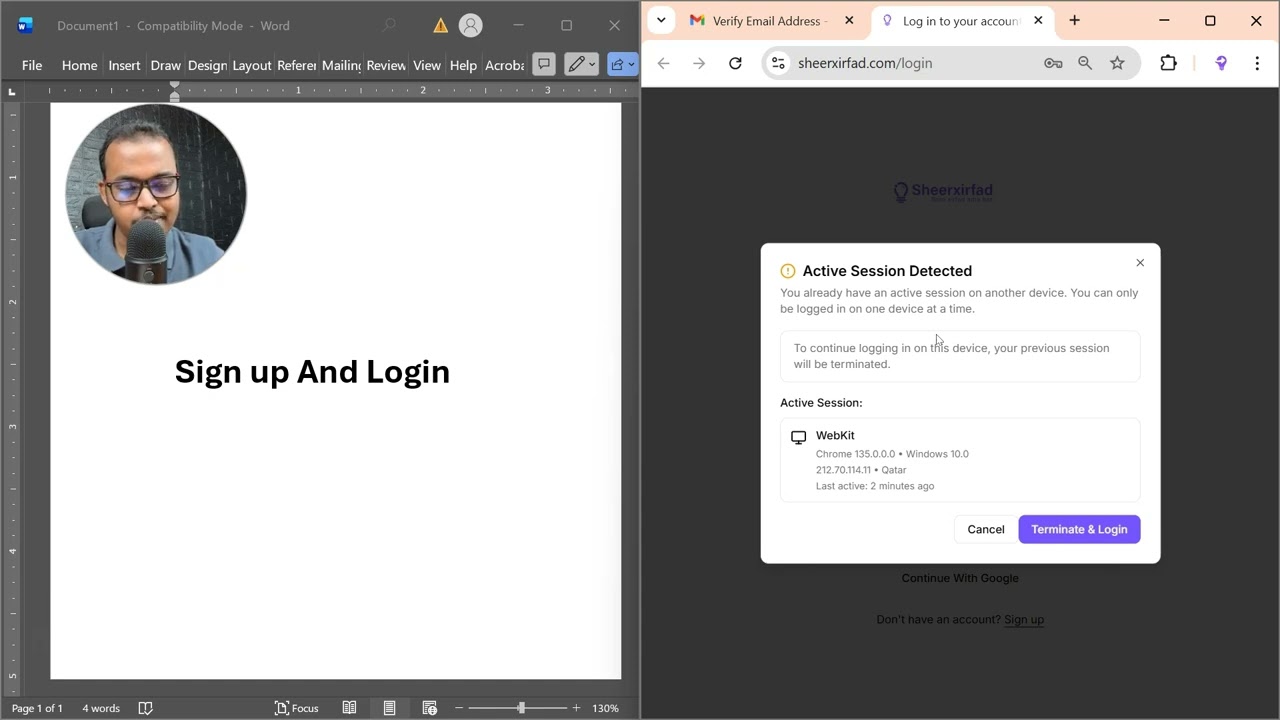Toggle Focus mode in Word status bar

[x=296, y=708]
